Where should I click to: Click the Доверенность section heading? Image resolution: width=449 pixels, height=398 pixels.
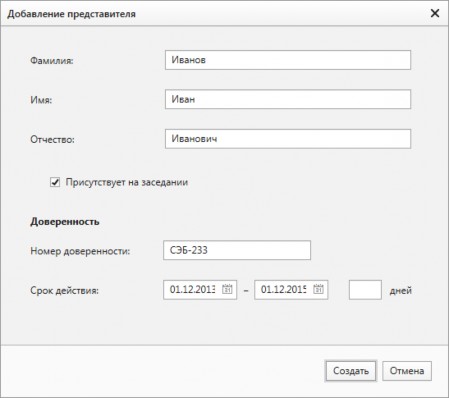(65, 222)
